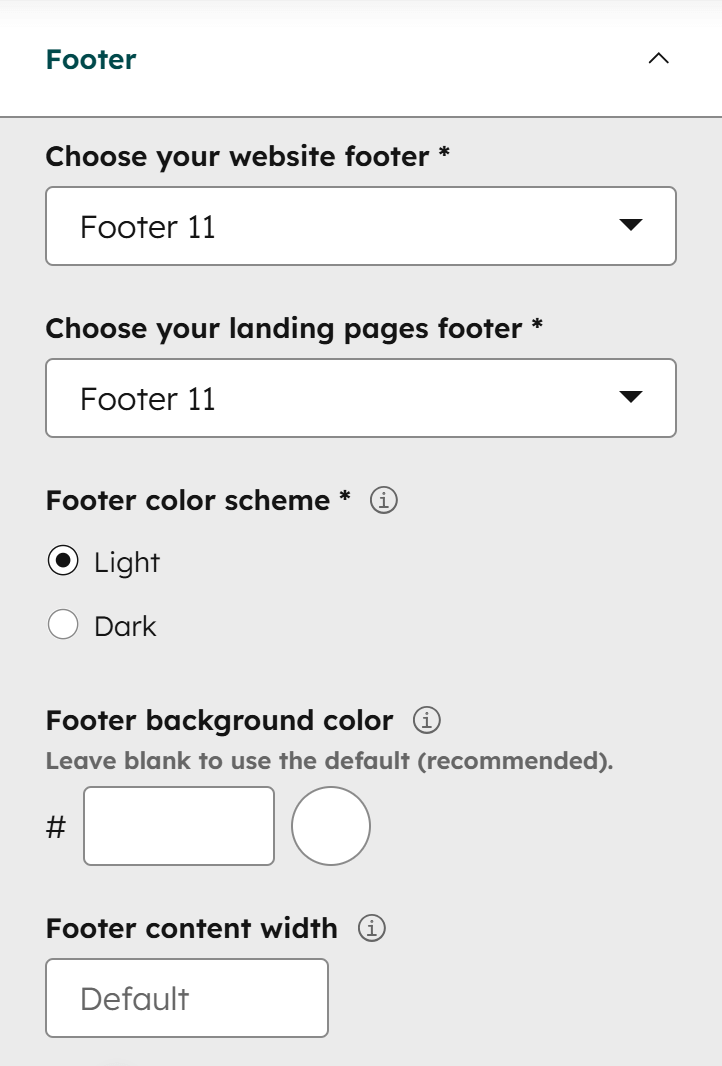Viewport: 722px width, 1066px height.
Task: Open the Footer color scheme info tooltip
Action: pos(384,500)
